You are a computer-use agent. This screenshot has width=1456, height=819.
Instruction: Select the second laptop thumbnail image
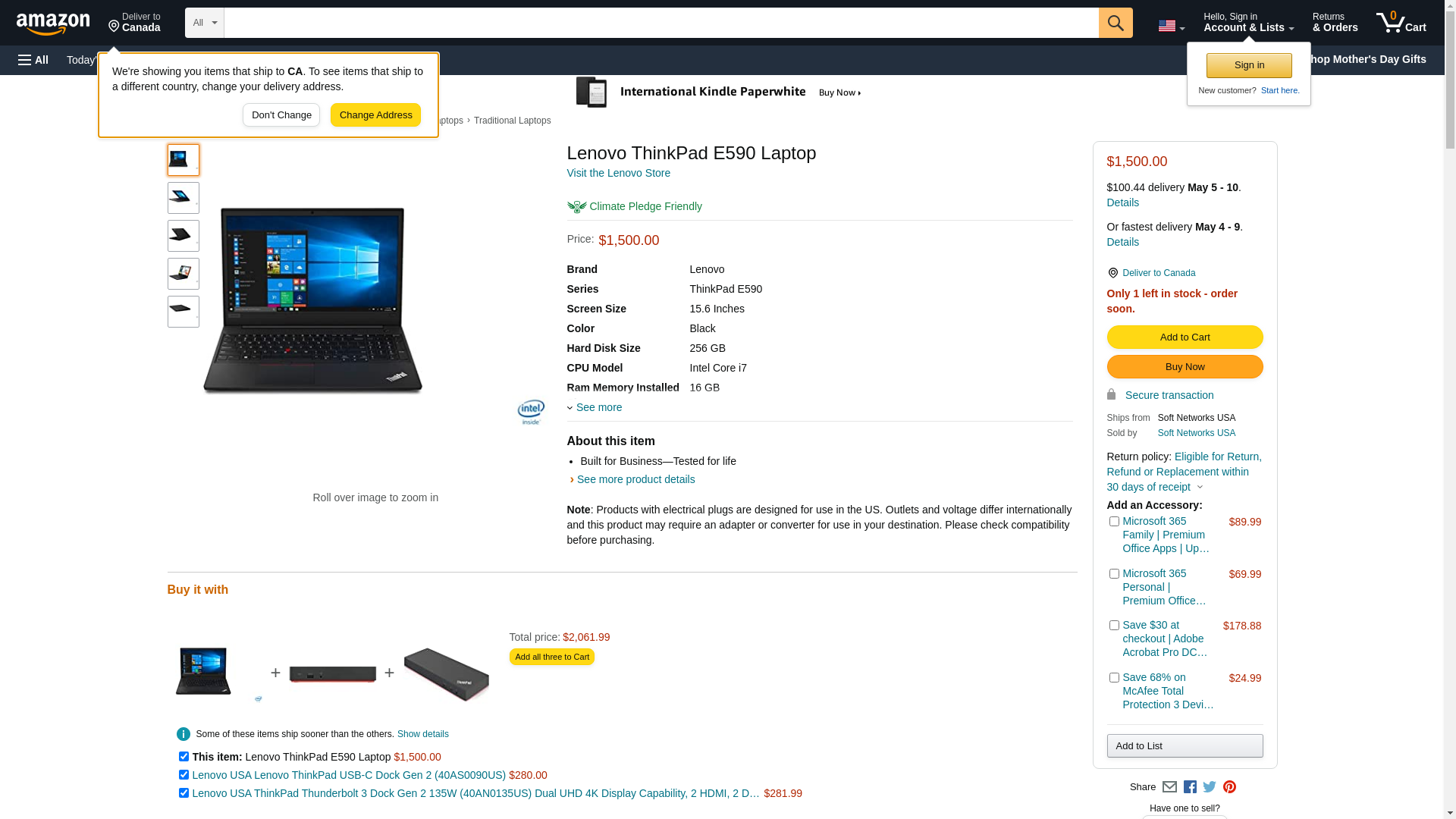[183, 198]
